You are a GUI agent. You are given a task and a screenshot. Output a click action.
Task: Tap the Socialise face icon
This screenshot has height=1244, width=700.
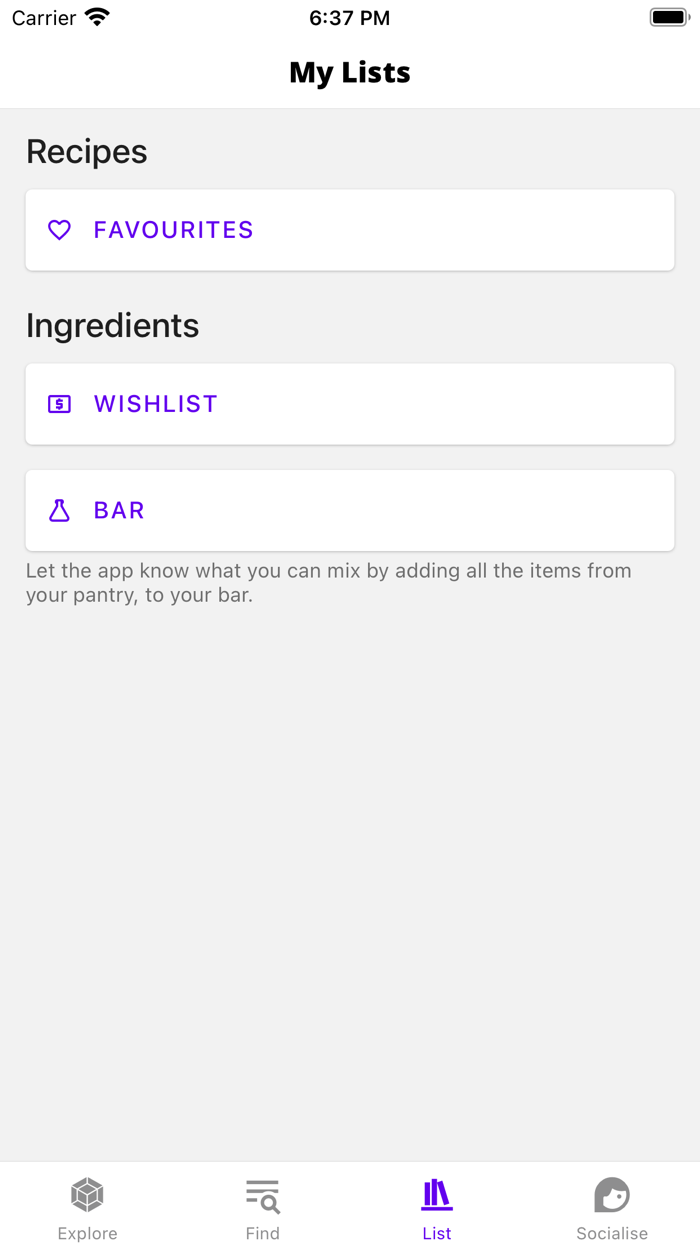coord(612,1194)
